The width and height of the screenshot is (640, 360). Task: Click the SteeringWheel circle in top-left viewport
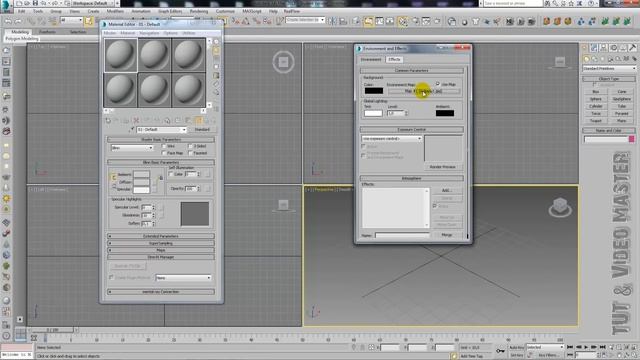[x=283, y=62]
